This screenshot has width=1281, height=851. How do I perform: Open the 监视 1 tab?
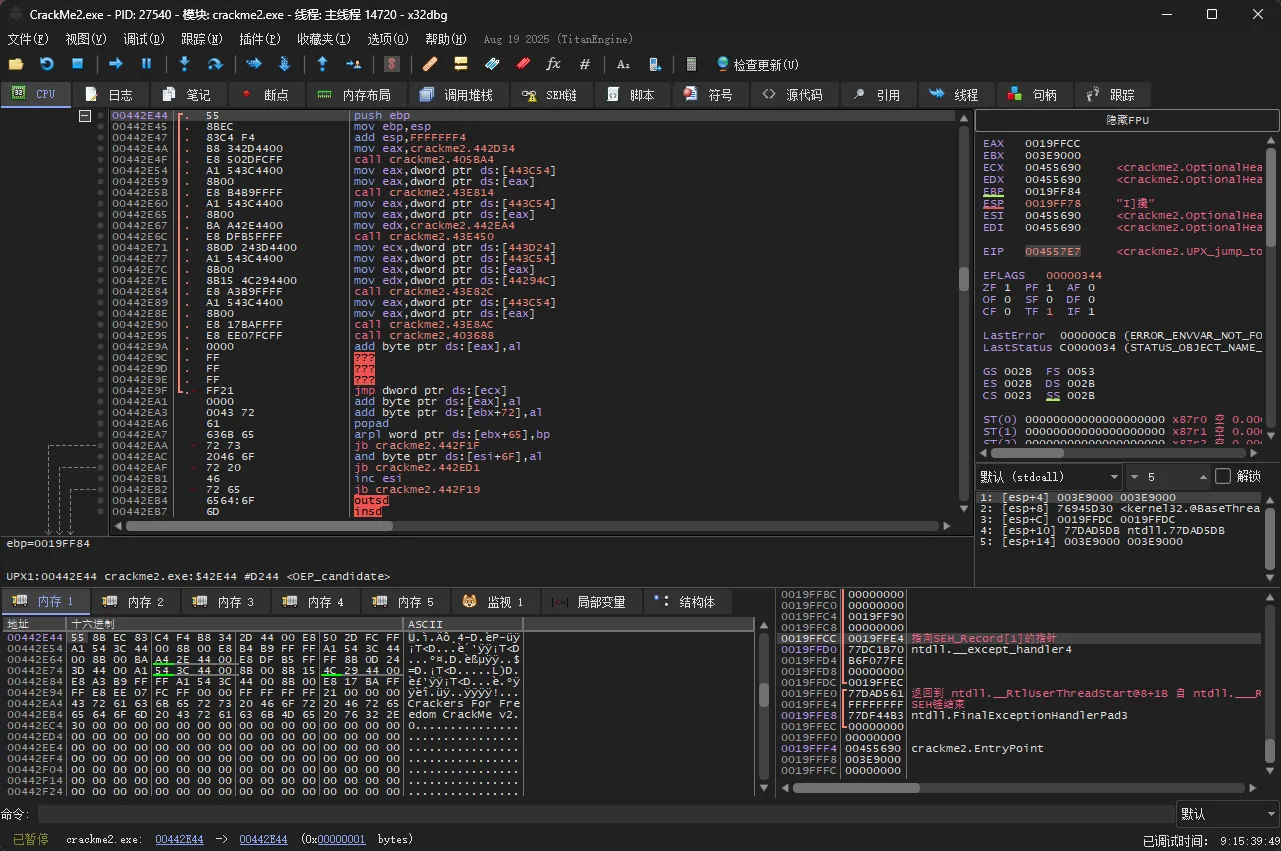coord(494,602)
